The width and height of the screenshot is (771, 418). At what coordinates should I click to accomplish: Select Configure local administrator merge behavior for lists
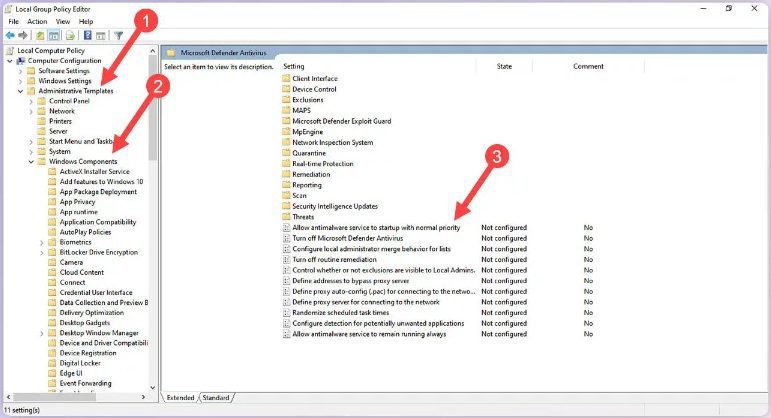(371, 249)
